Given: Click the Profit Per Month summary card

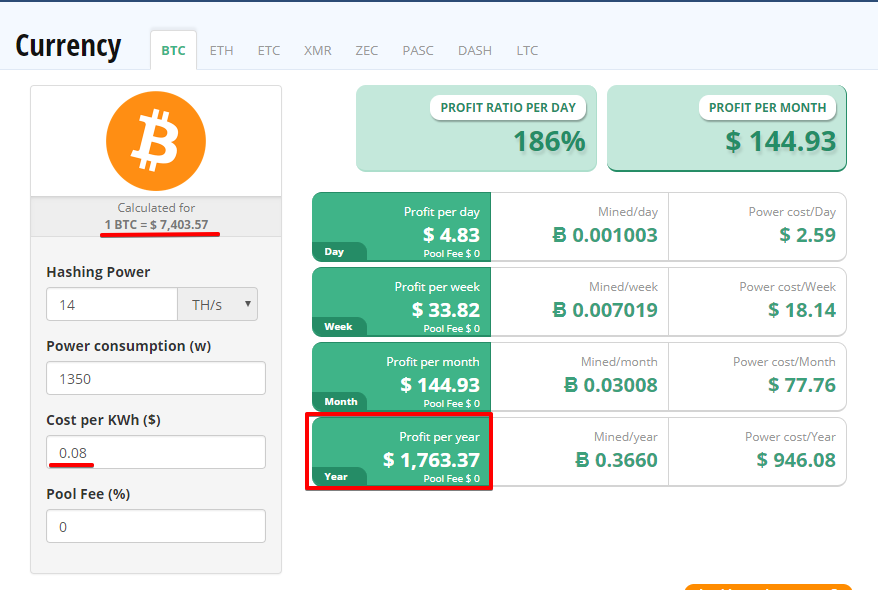Looking at the screenshot, I should tap(727, 129).
